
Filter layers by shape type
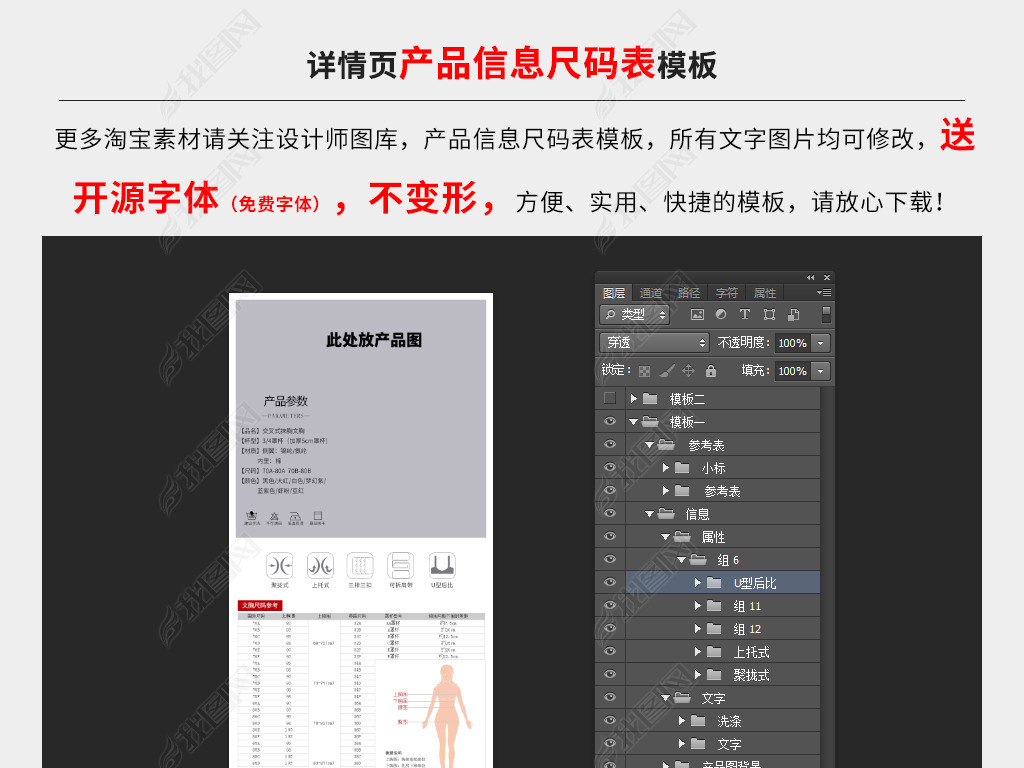[769, 314]
